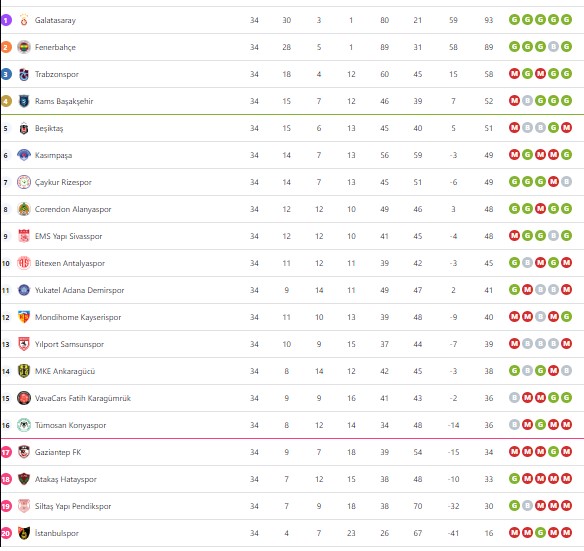Select the Kasımpaşa team crest
This screenshot has height=551, width=584.
24,155
